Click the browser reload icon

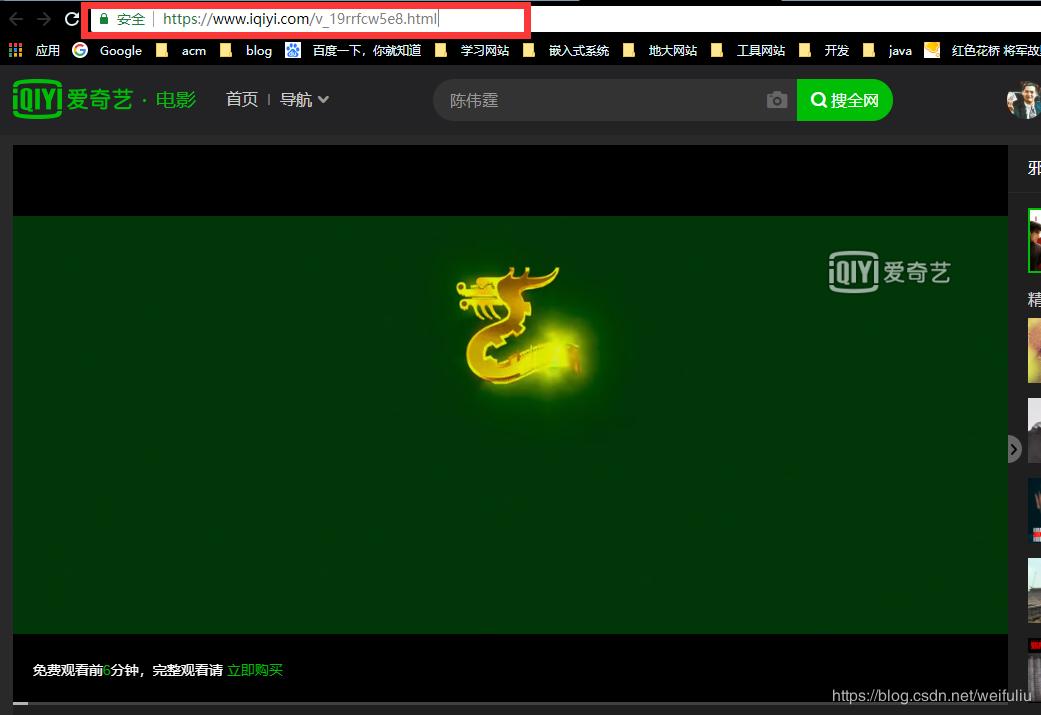tap(70, 18)
